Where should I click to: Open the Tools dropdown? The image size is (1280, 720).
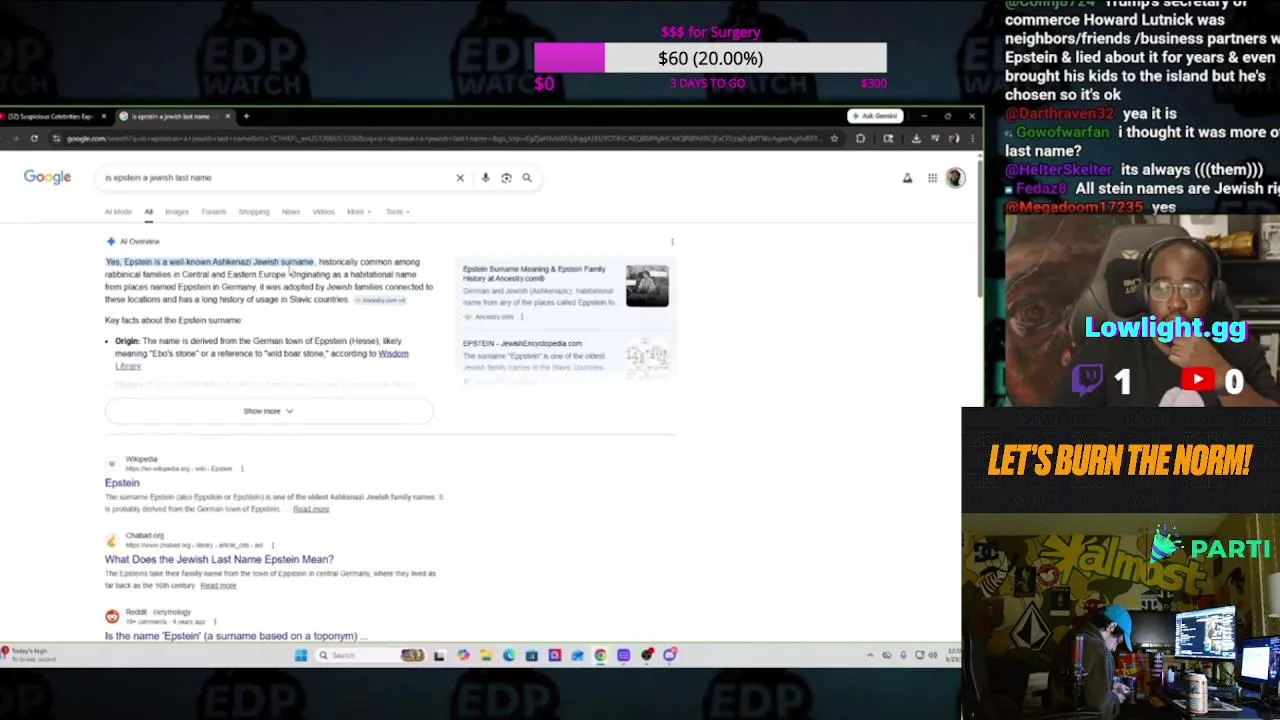pyautogui.click(x=397, y=212)
